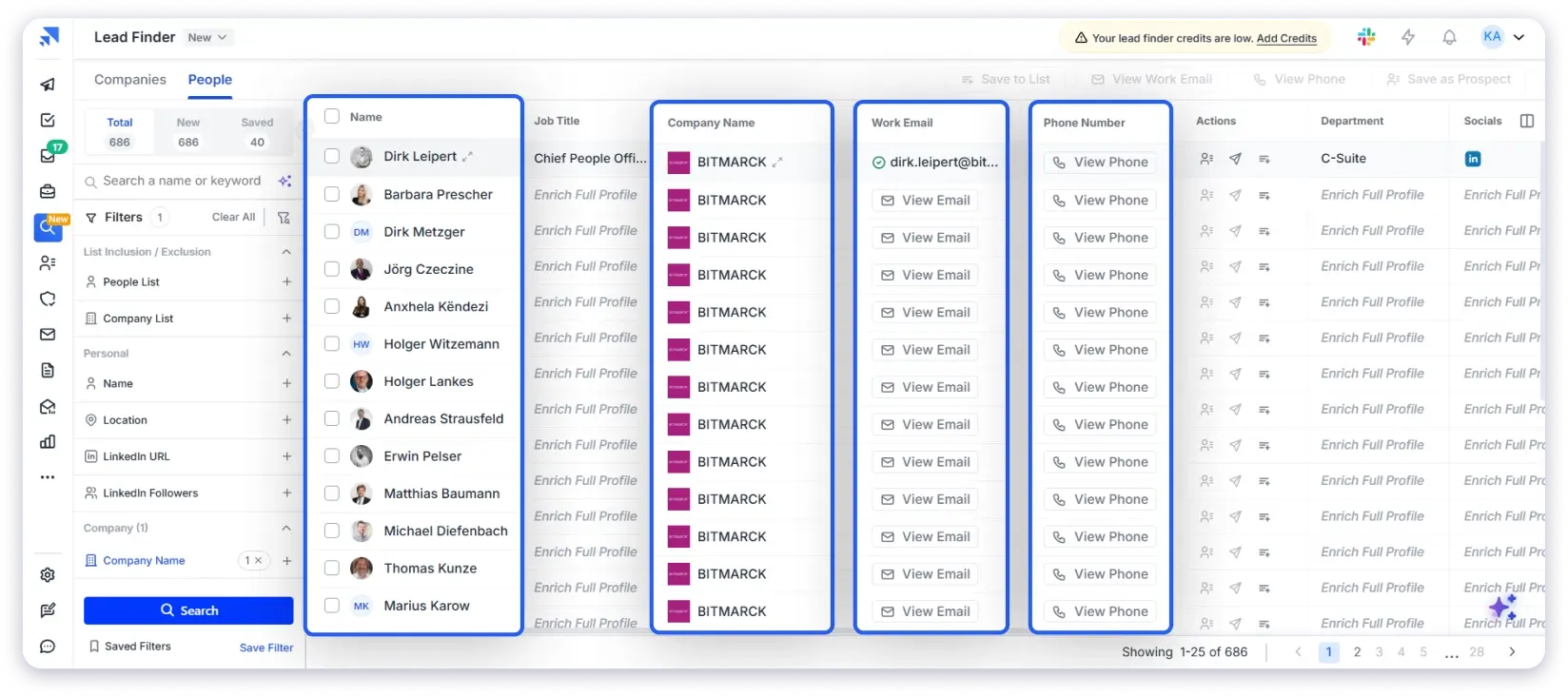Open the envelope mail sidebar icon
Screen dimensions: 1568x696
pos(48,334)
